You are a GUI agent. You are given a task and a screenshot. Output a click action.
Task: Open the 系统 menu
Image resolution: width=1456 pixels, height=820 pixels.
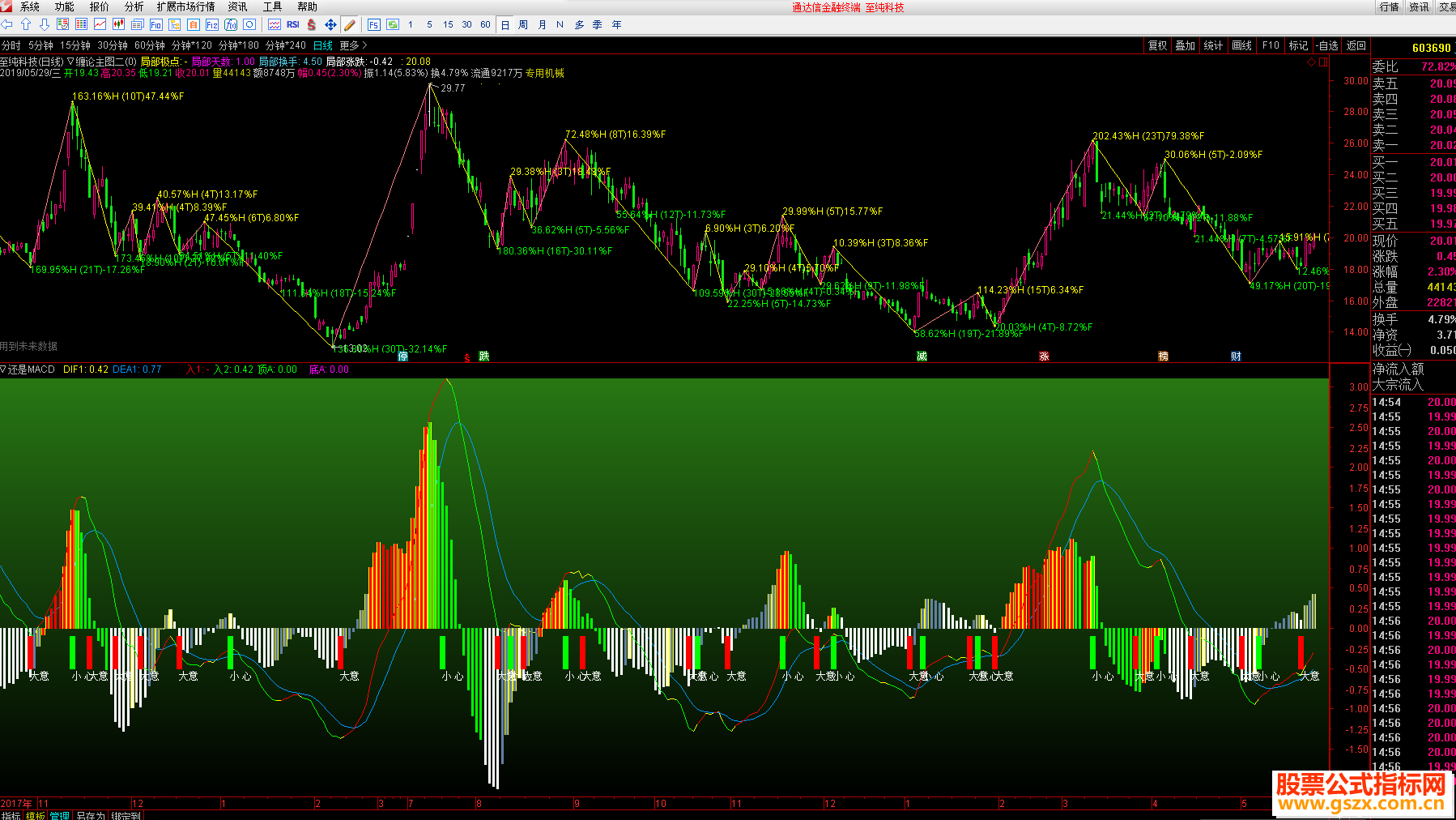(29, 6)
